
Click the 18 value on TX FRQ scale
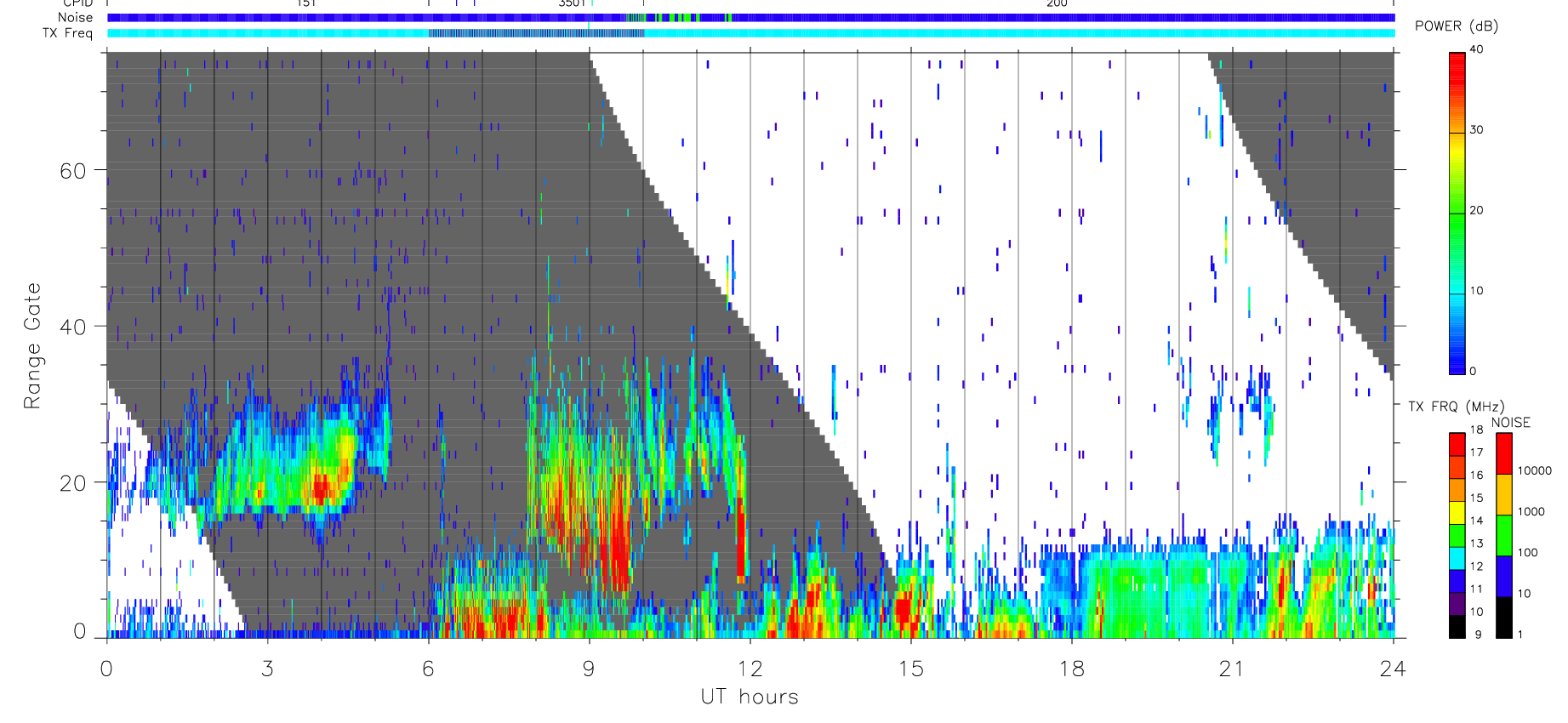(1476, 430)
